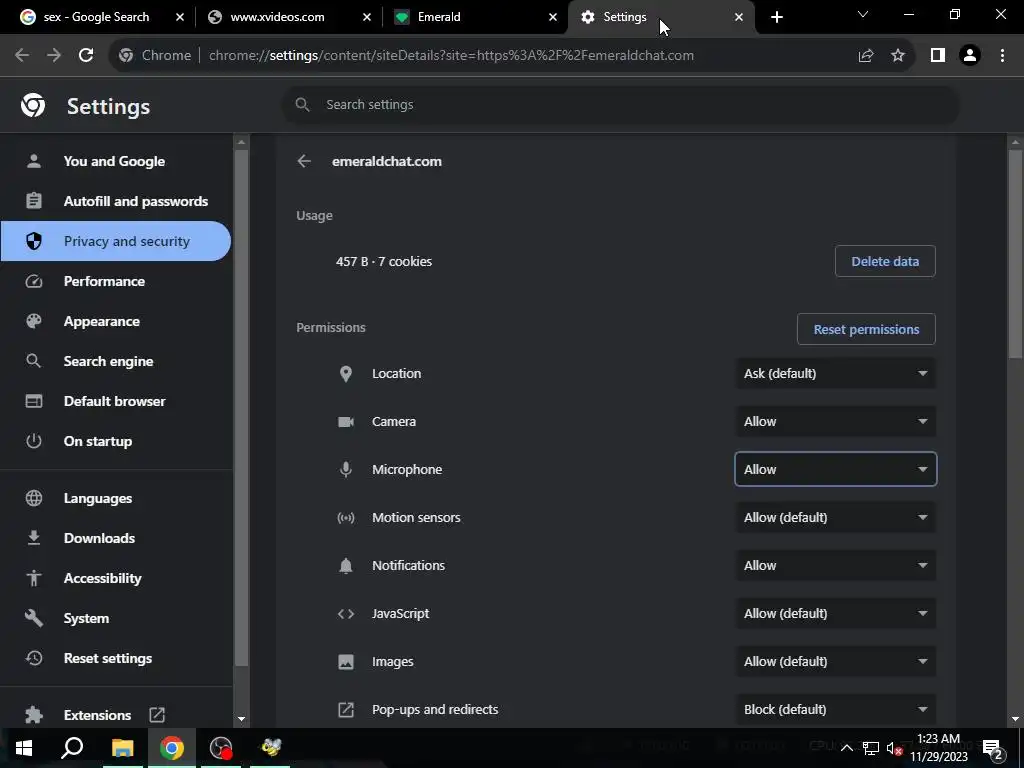Open the tab search chevron
The width and height of the screenshot is (1024, 768).
863,14
